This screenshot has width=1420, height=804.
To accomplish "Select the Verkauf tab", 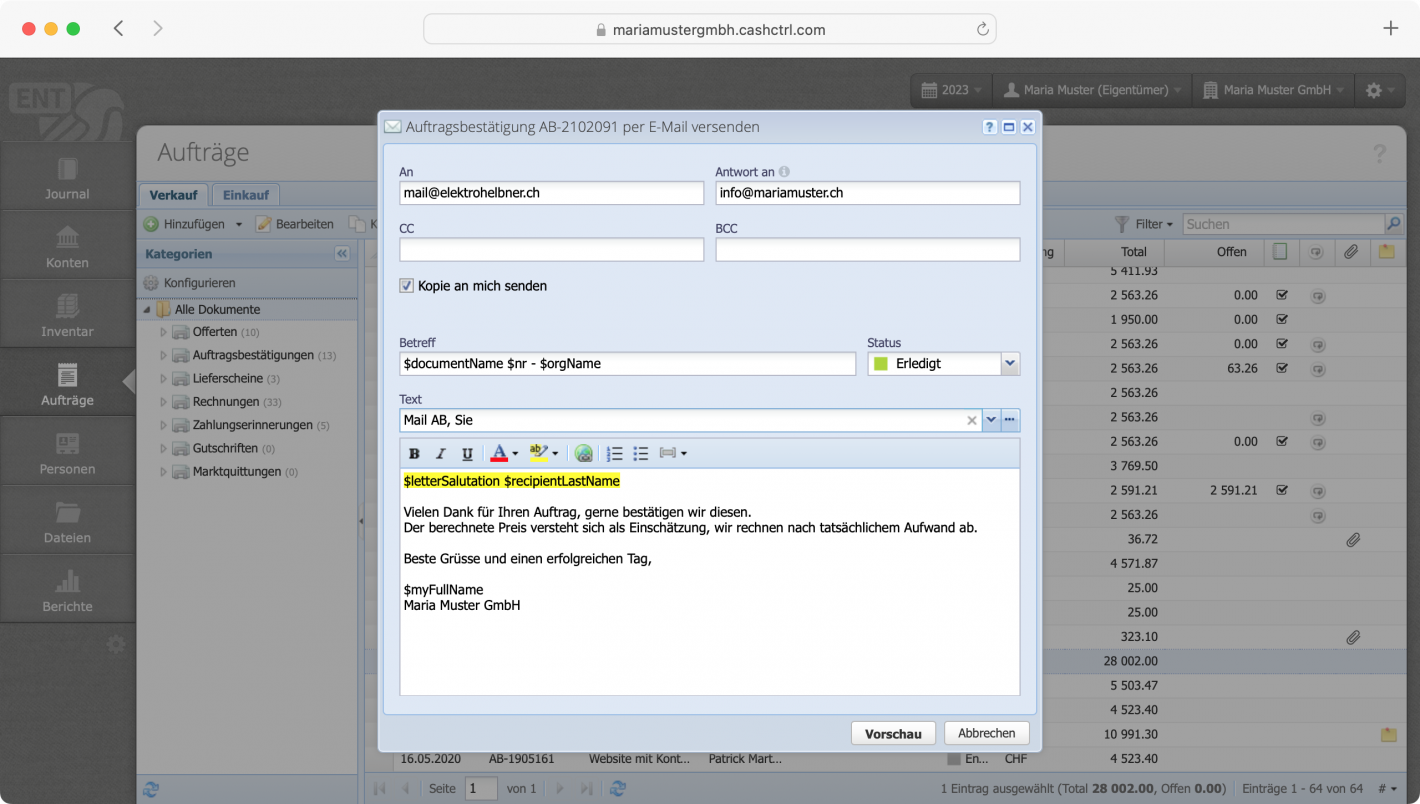I will (x=173, y=194).
